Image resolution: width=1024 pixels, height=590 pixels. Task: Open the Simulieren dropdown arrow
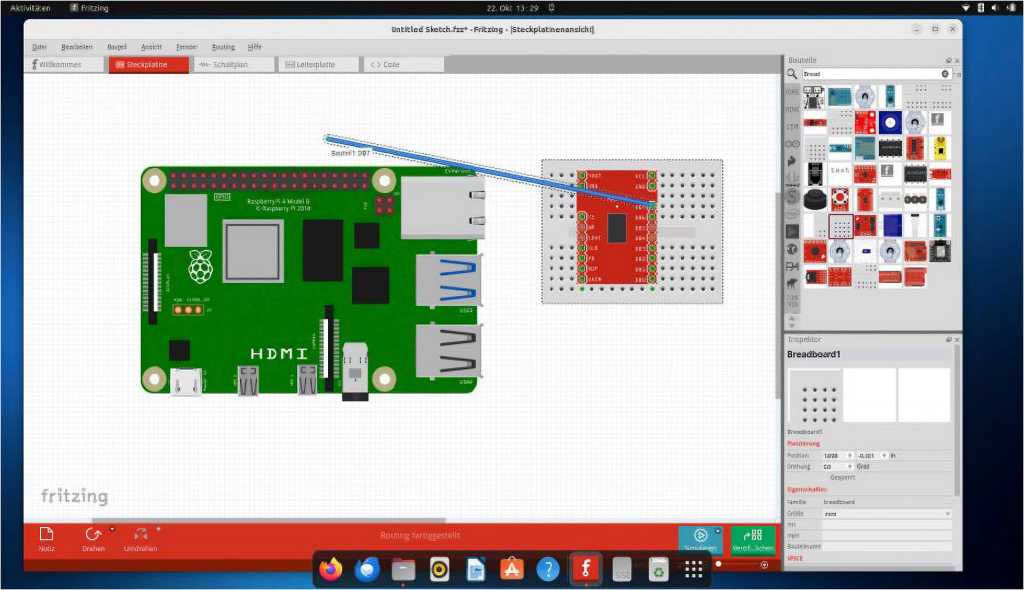(717, 531)
